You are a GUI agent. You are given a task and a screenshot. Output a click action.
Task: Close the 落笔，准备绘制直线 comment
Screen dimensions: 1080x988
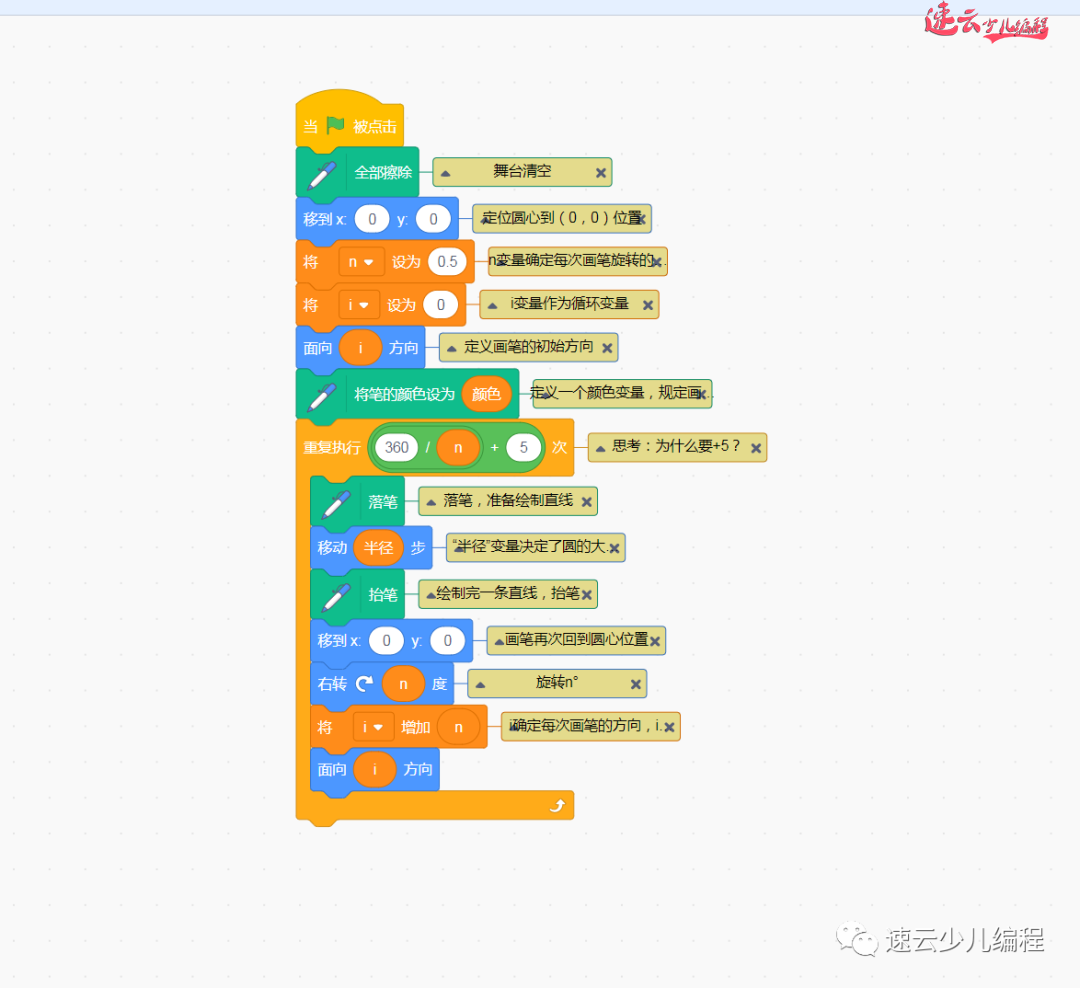[588, 501]
